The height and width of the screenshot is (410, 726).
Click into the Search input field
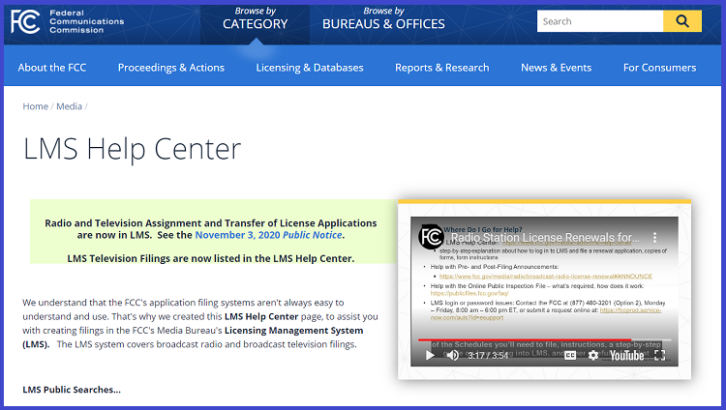pos(600,21)
